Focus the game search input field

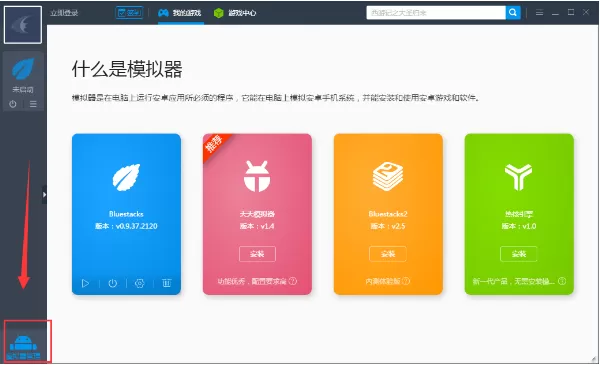(x=436, y=13)
